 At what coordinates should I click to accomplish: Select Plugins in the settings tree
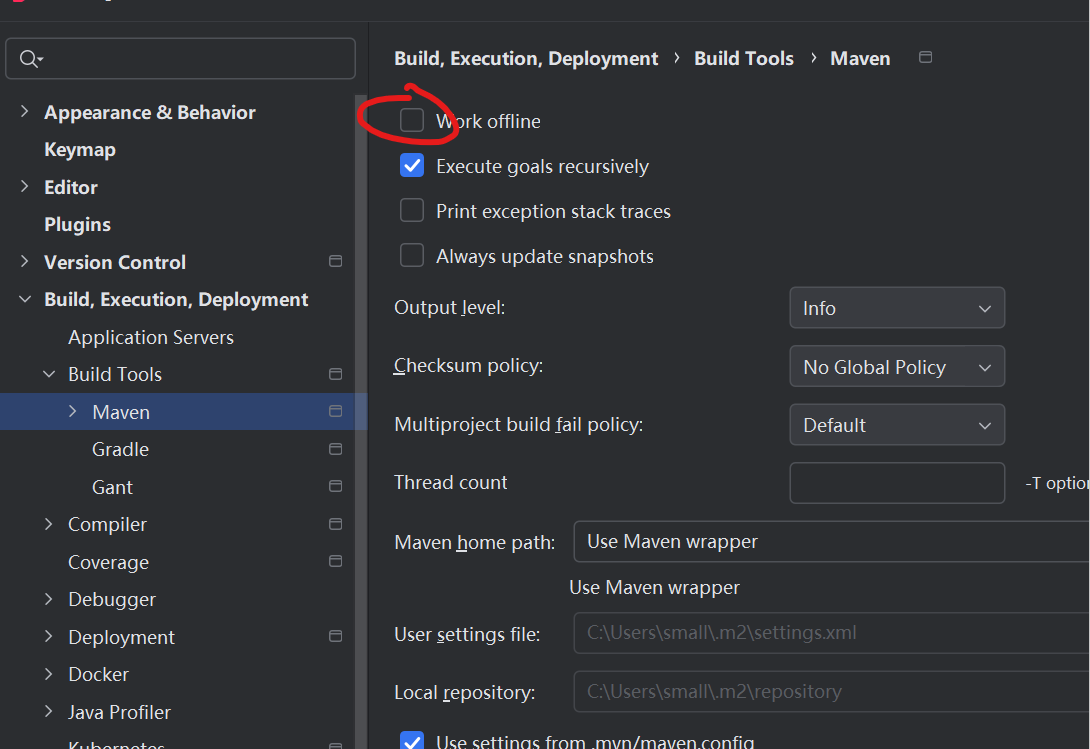click(x=77, y=225)
